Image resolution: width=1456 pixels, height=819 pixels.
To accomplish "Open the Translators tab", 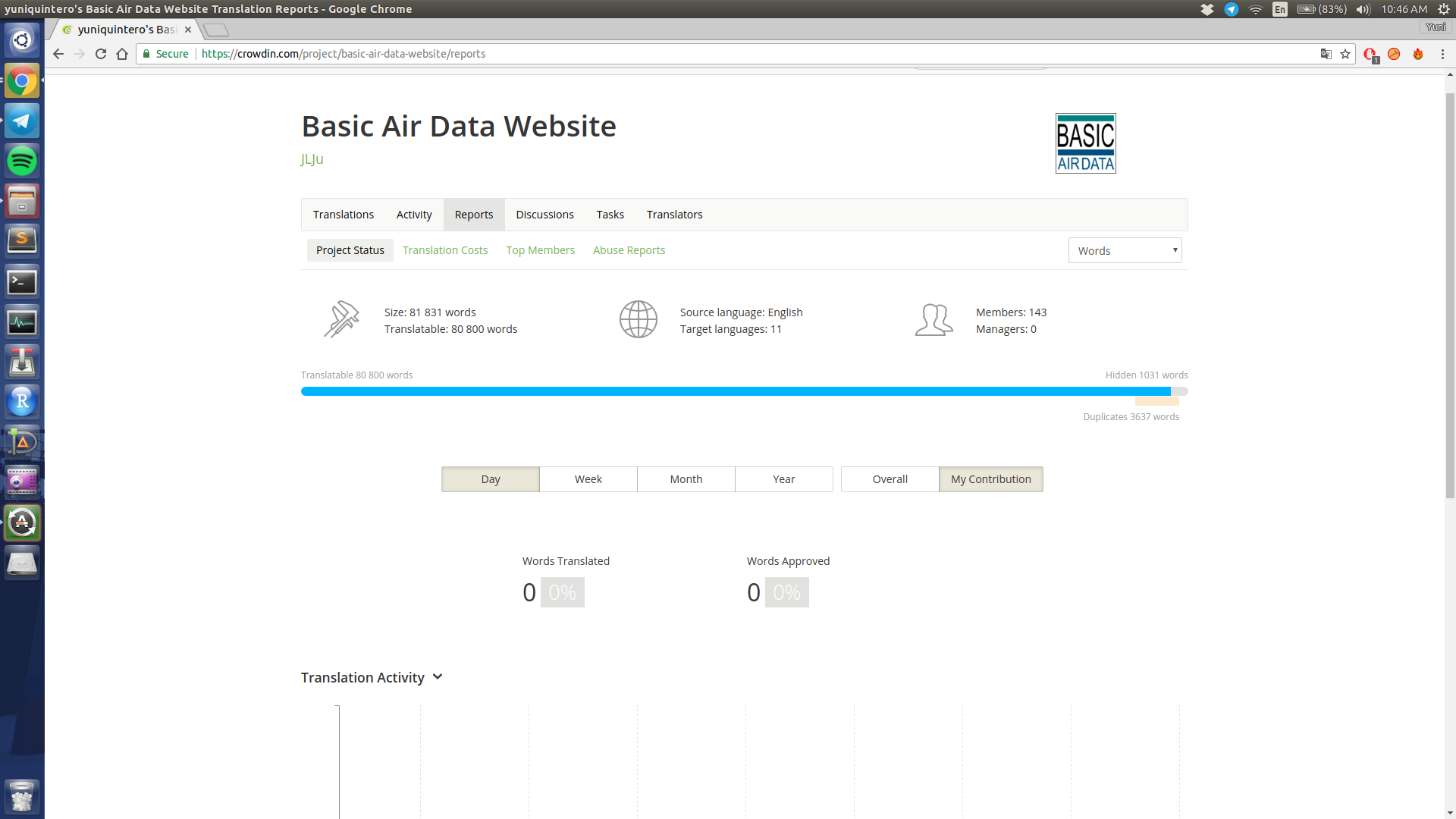I will (675, 215).
